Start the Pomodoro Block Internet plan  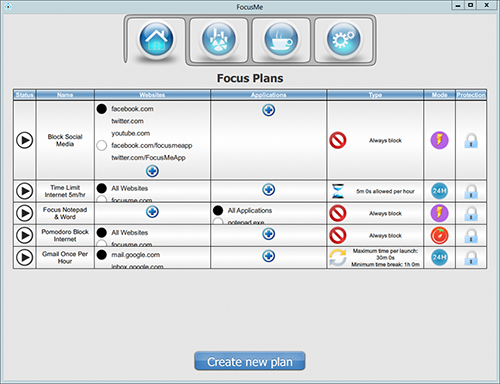25,235
